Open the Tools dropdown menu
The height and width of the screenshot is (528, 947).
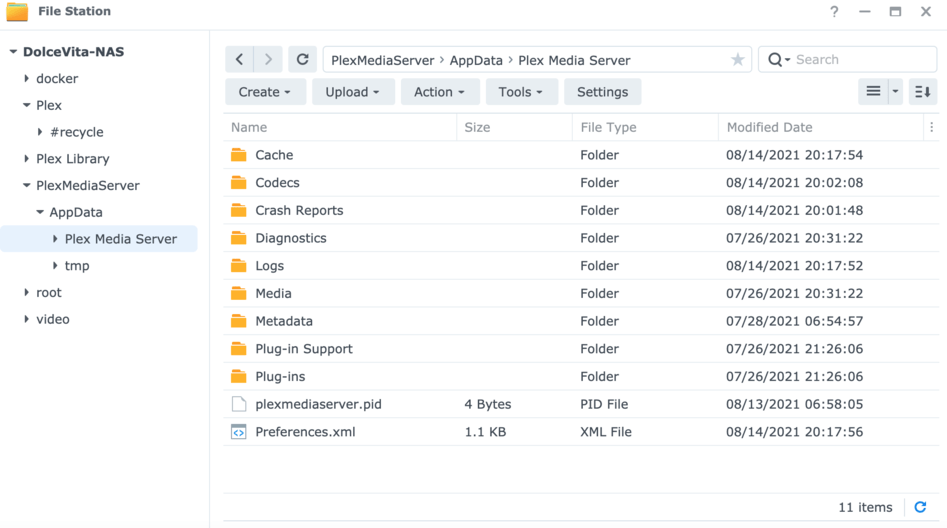[521, 92]
